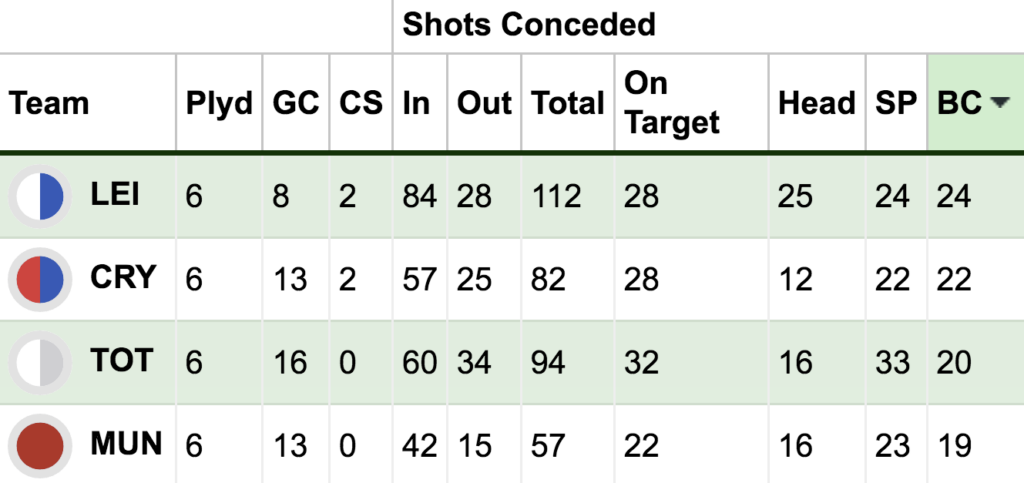This screenshot has height=483, width=1024.
Task: Click the SP column header
Action: tap(896, 104)
